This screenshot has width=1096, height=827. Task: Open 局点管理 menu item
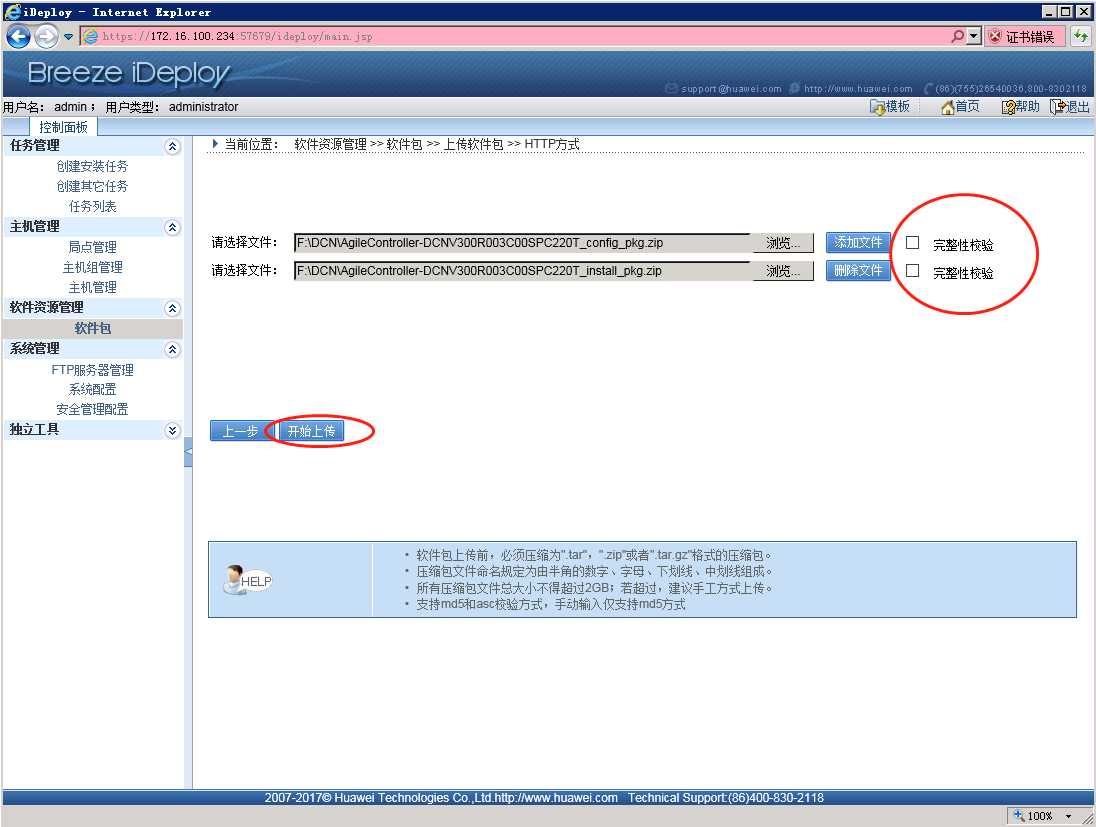click(92, 247)
